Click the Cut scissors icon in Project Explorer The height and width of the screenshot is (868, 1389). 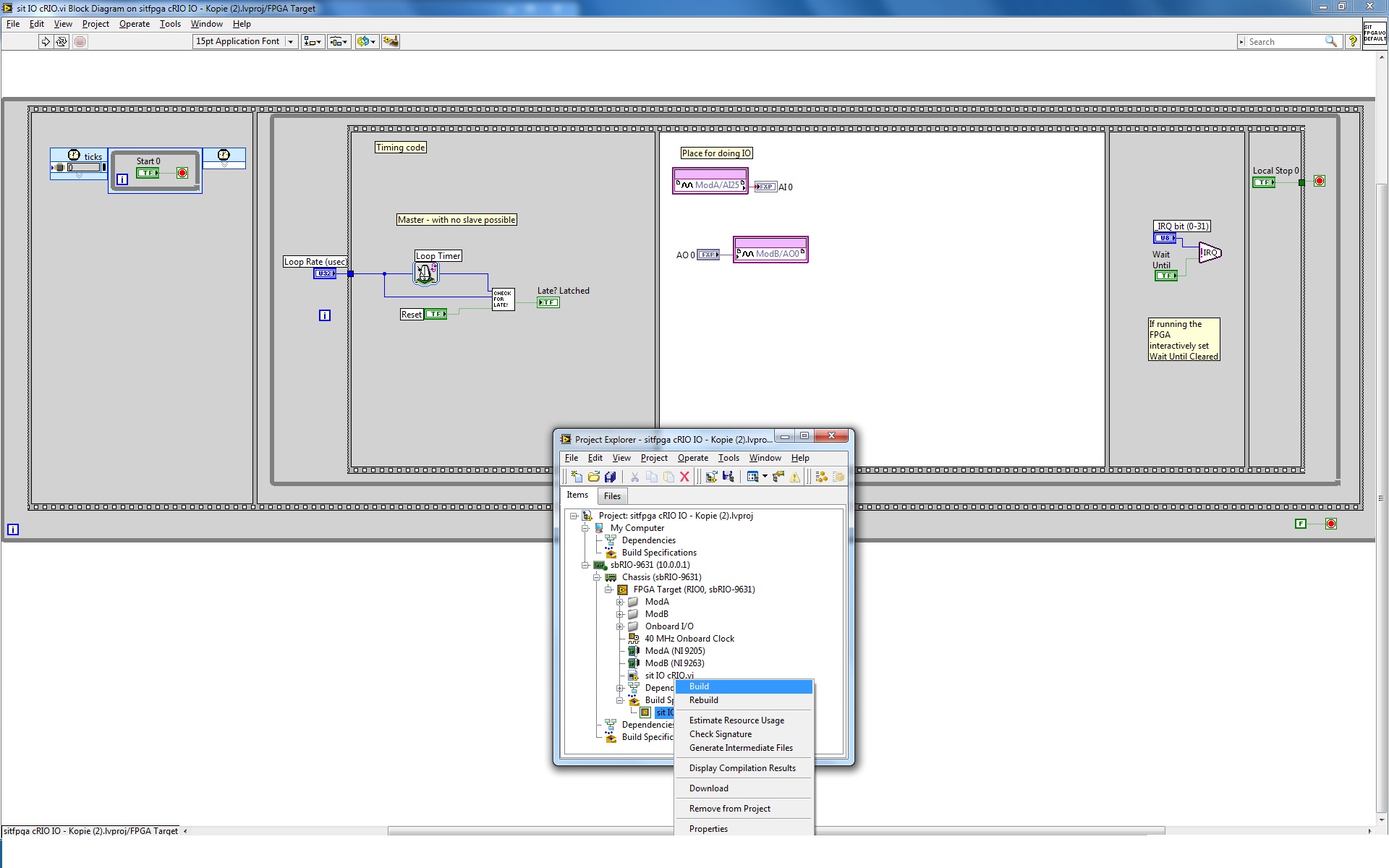tap(634, 477)
